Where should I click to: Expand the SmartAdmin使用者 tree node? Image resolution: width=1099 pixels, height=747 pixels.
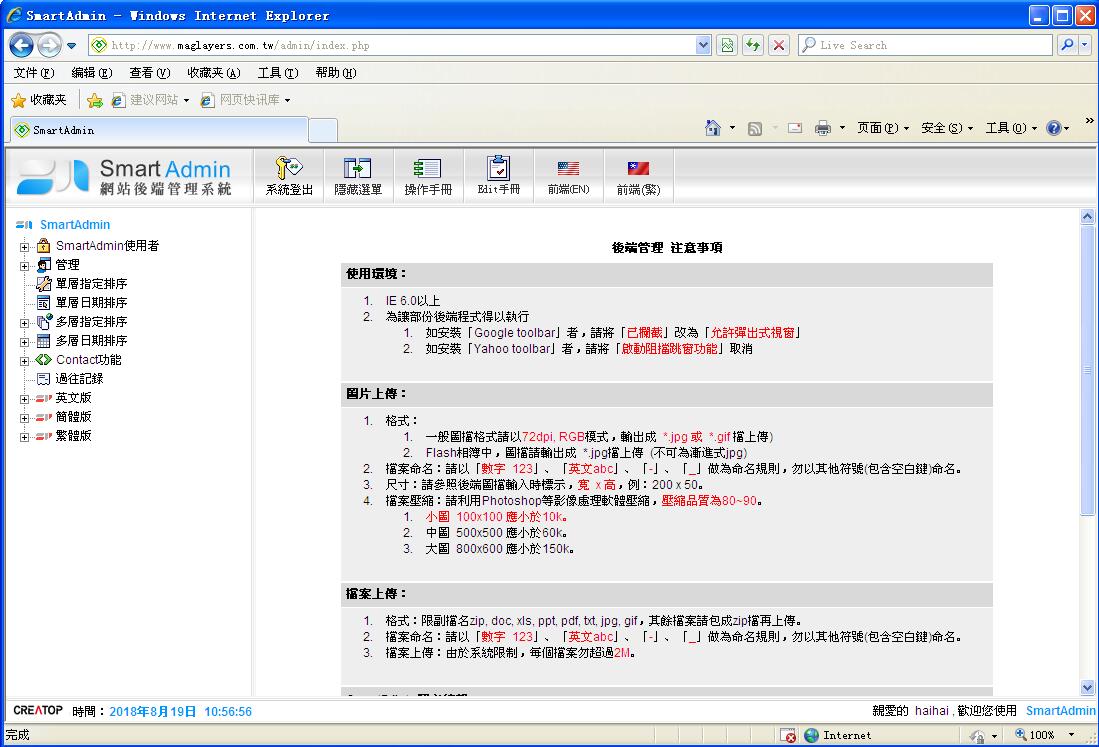click(x=25, y=247)
